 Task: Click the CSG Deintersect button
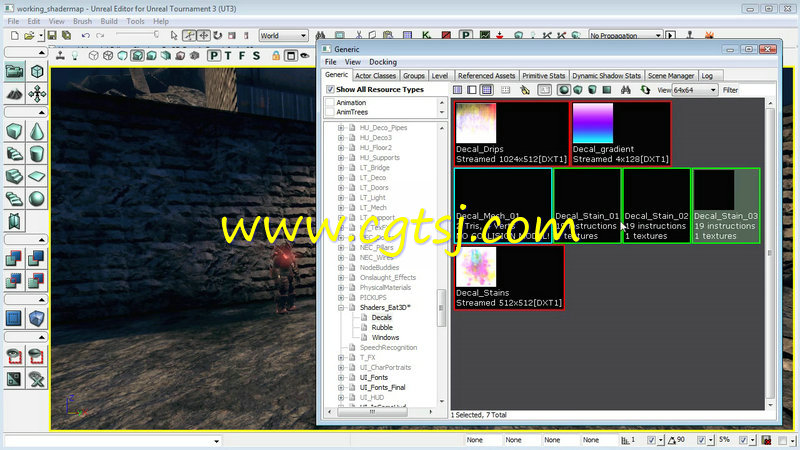click(37, 281)
